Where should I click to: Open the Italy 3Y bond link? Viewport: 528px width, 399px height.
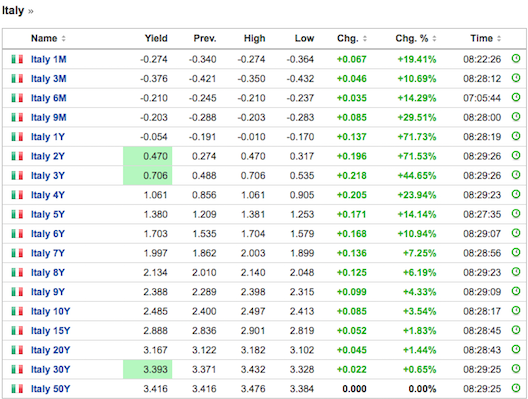click(48, 176)
